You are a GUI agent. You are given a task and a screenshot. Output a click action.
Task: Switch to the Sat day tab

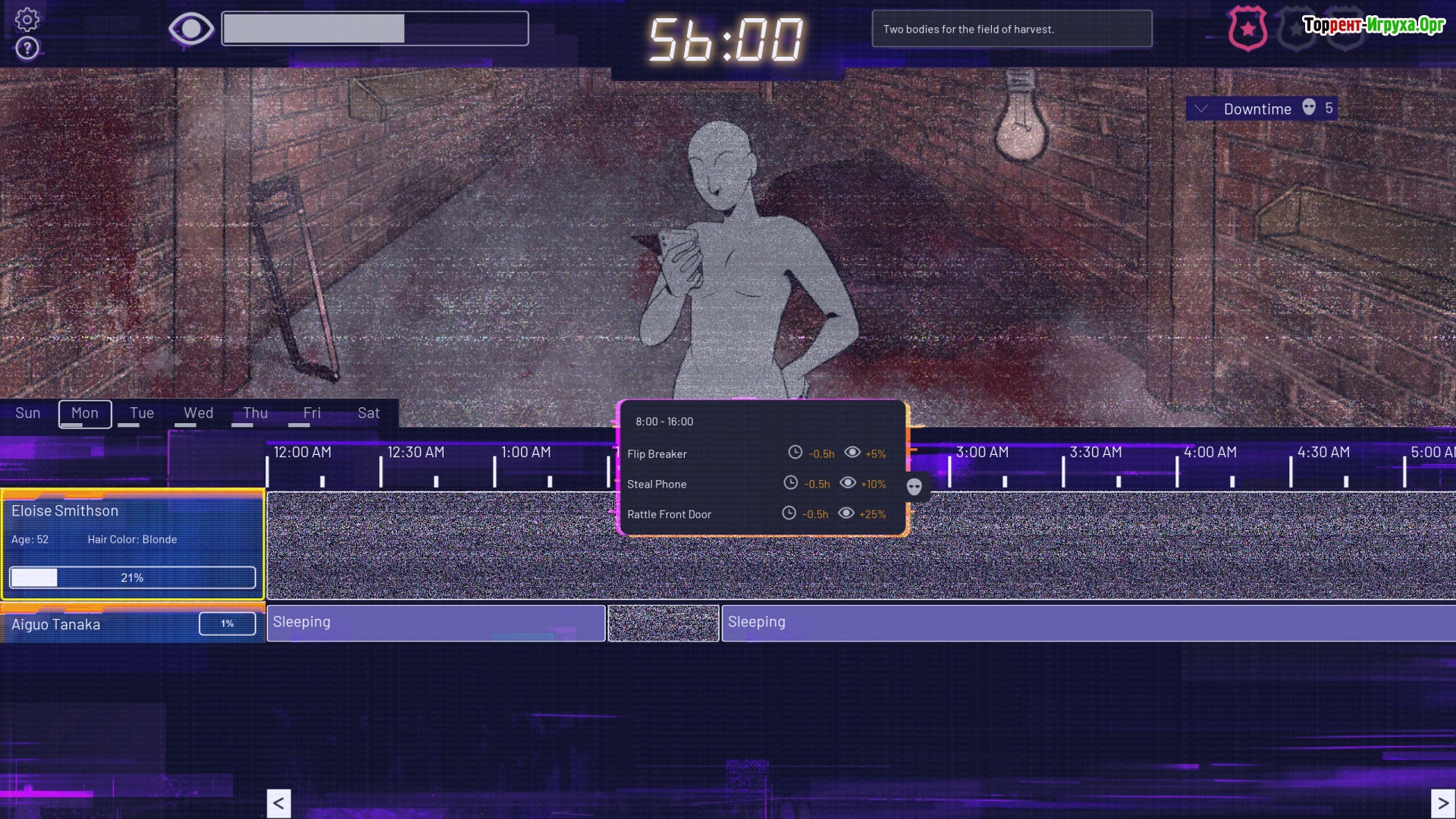369,413
